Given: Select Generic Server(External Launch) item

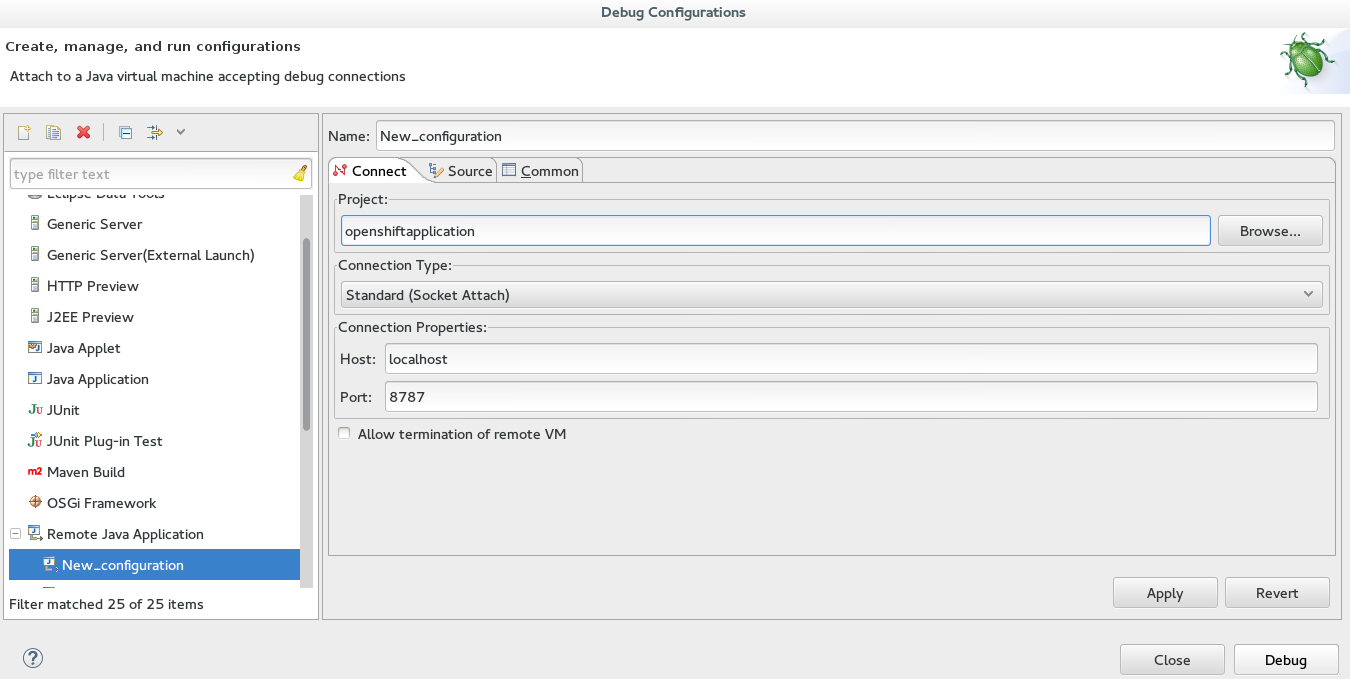Looking at the screenshot, I should [150, 255].
